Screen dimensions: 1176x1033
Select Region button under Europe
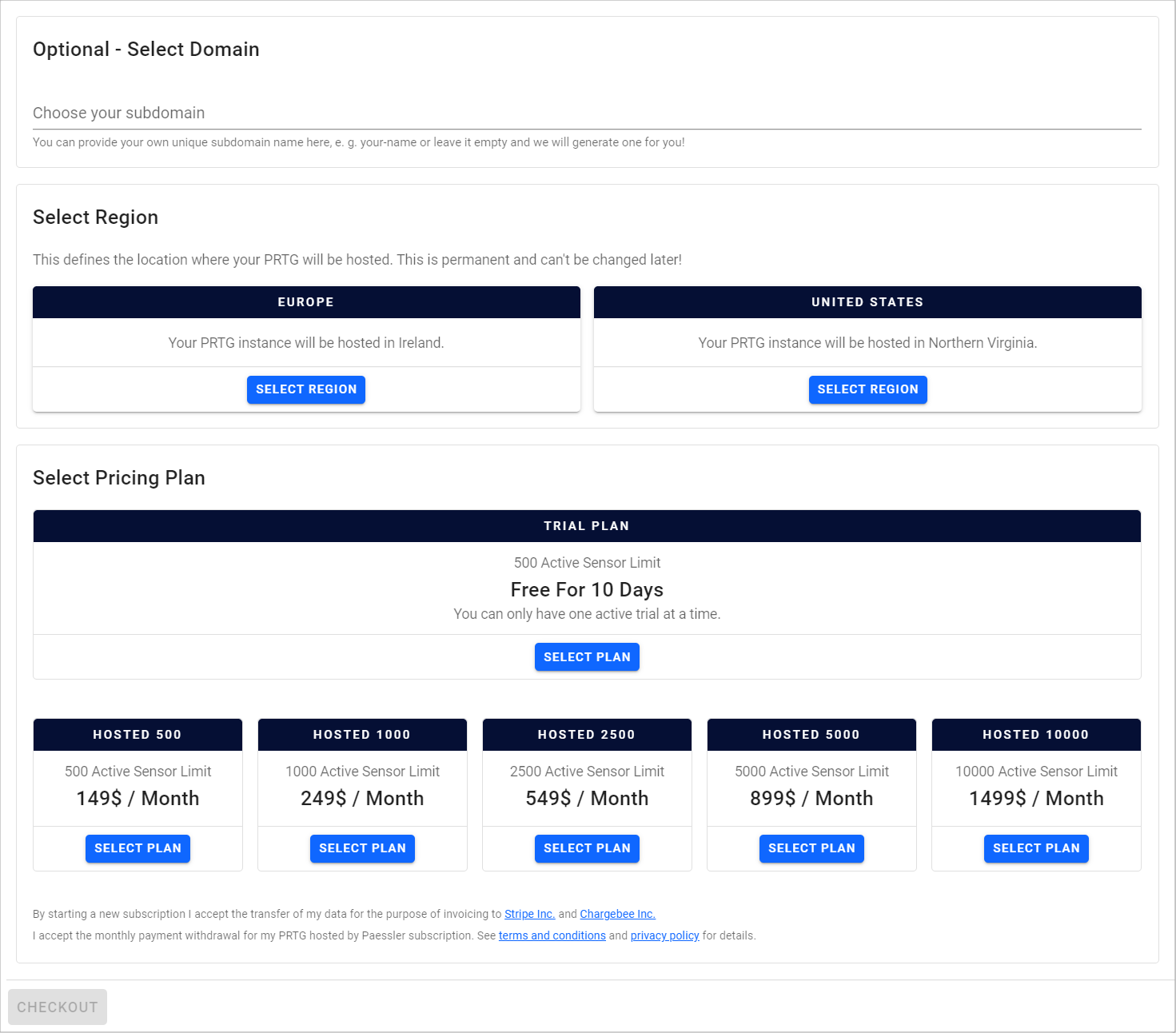click(x=305, y=389)
